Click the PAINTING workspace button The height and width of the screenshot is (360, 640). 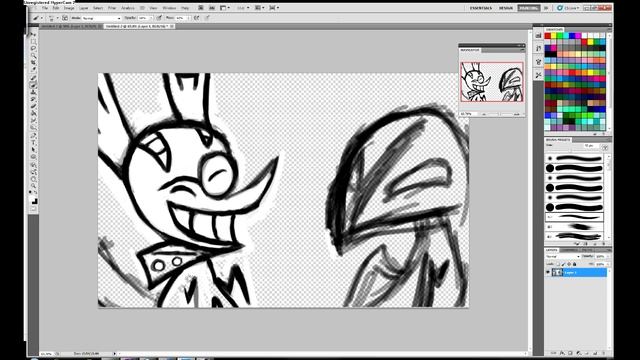pyautogui.click(x=529, y=8)
